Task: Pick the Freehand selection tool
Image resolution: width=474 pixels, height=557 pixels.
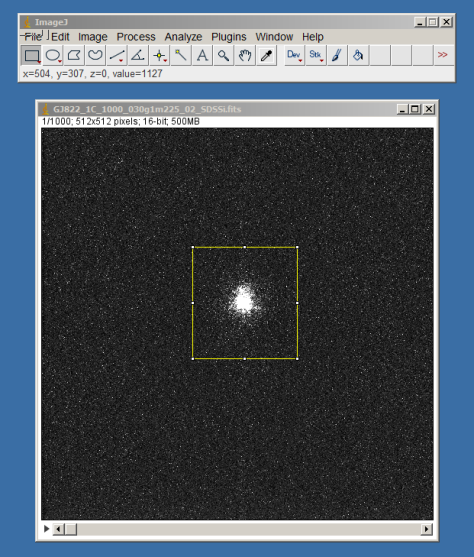Action: click(95, 55)
